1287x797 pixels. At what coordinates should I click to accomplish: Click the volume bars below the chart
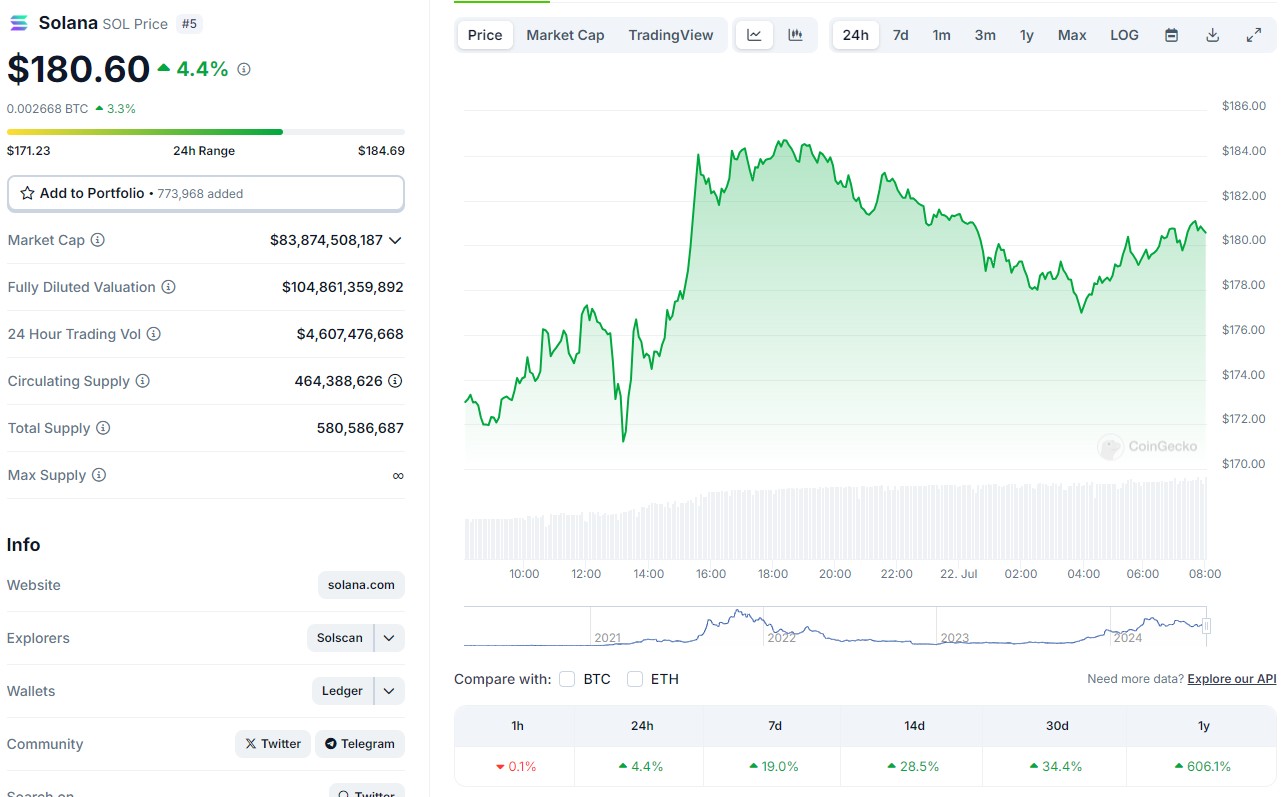pyautogui.click(x=835, y=518)
